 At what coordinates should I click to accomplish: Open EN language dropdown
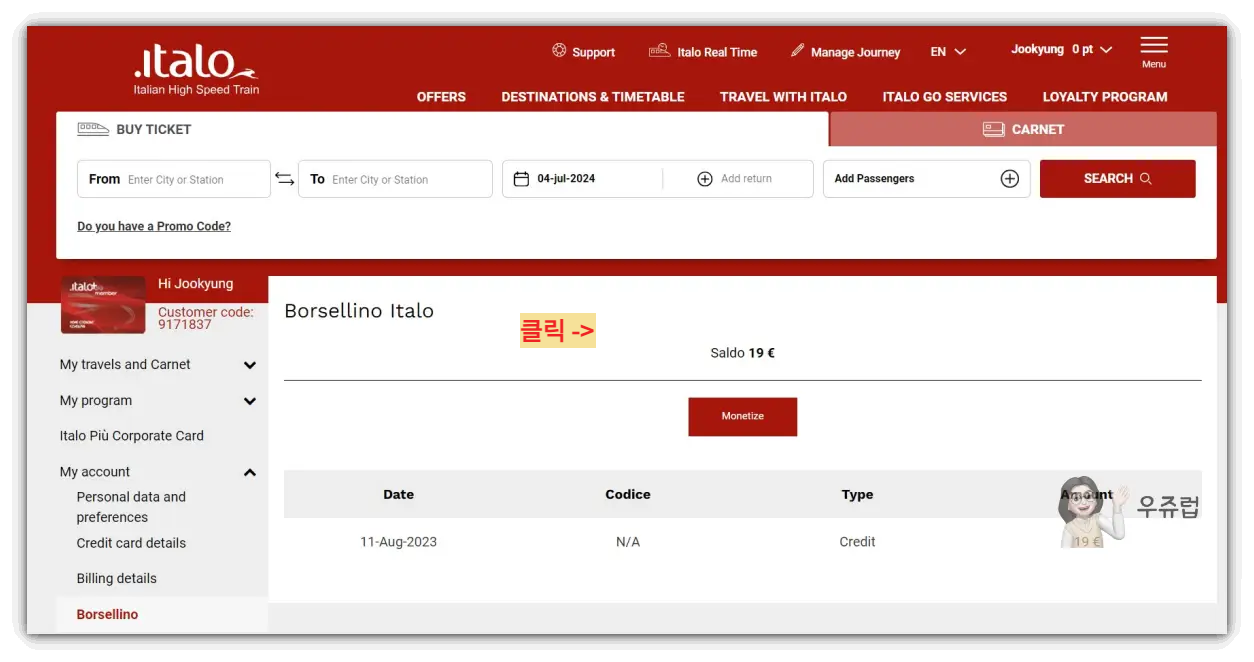pyautogui.click(x=948, y=52)
